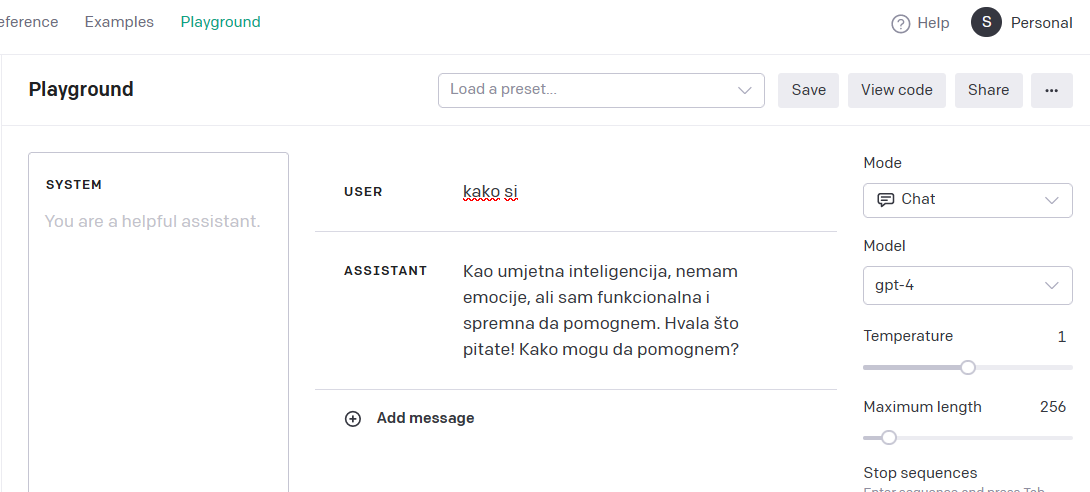Screen dimensions: 1090x492
Task: Open View code
Action: point(897,90)
